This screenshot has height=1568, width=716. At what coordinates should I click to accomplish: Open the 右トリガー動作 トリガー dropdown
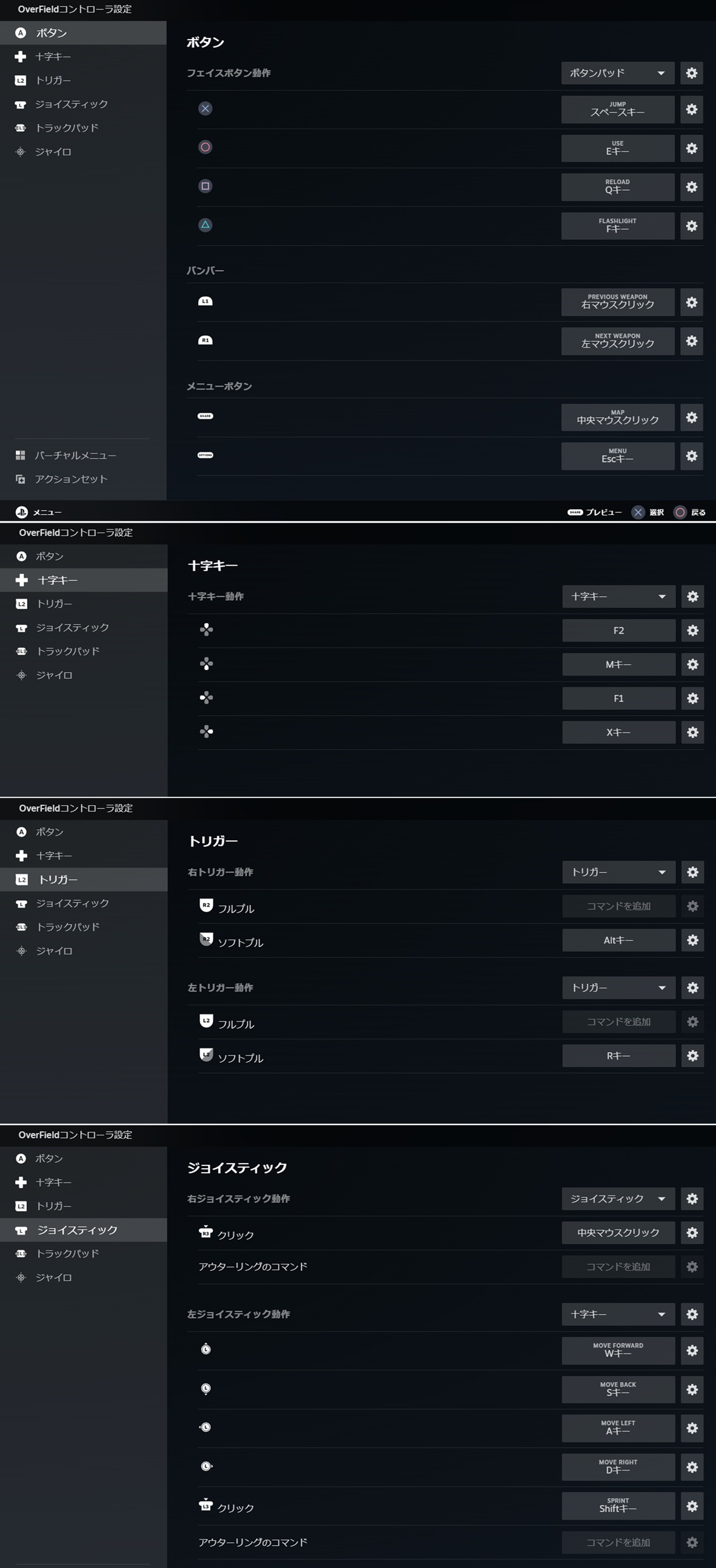click(619, 872)
